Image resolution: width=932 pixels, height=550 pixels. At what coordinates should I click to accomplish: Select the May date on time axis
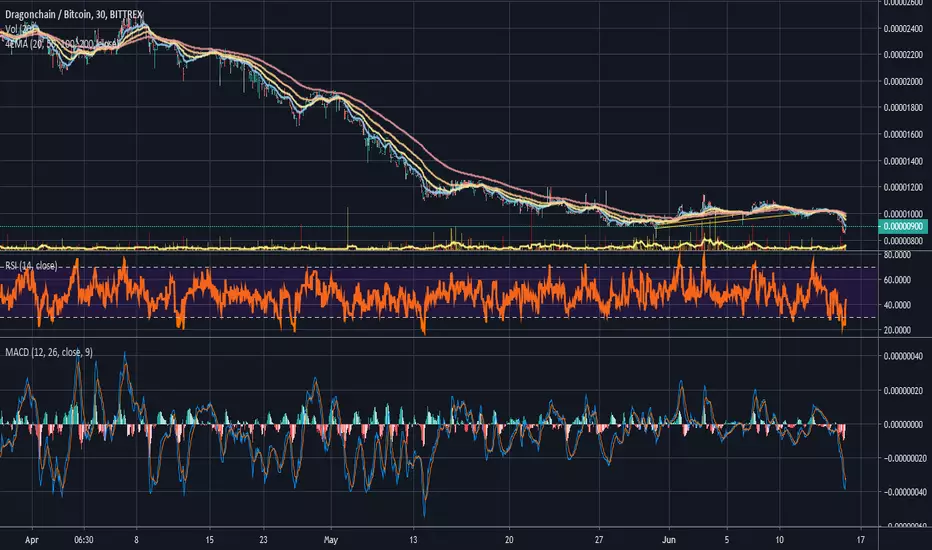click(330, 540)
